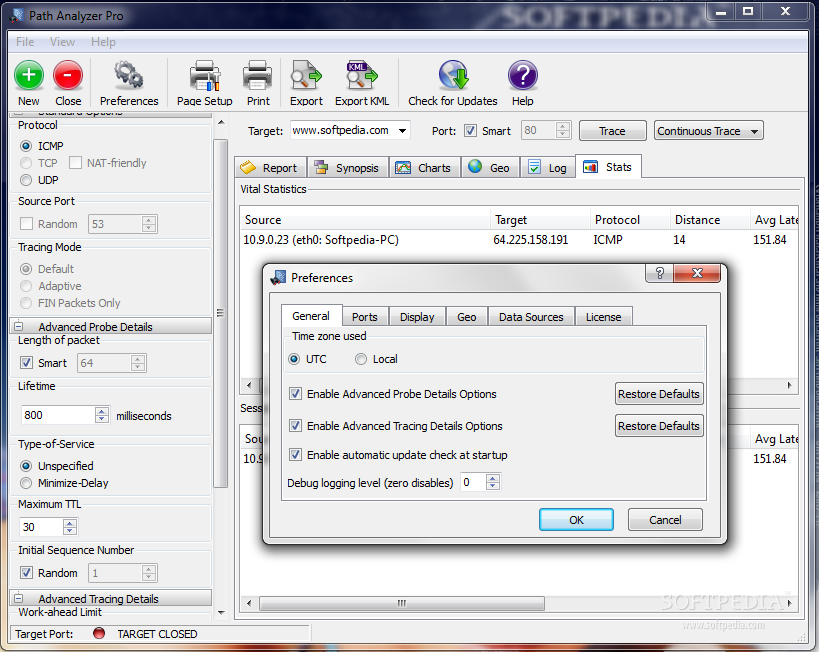Viewport: 819px width, 652px height.
Task: Toggle Initial Sequence Number Random checkbox
Action: tap(26, 573)
